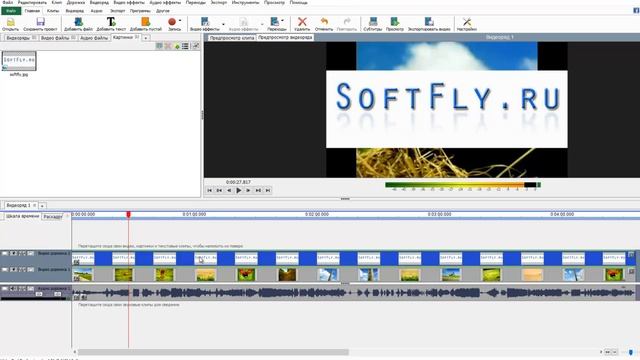Image resolution: width=640 pixels, height=360 pixels.
Task: Click the icon at the right end of the top video track
Action: click(631, 255)
